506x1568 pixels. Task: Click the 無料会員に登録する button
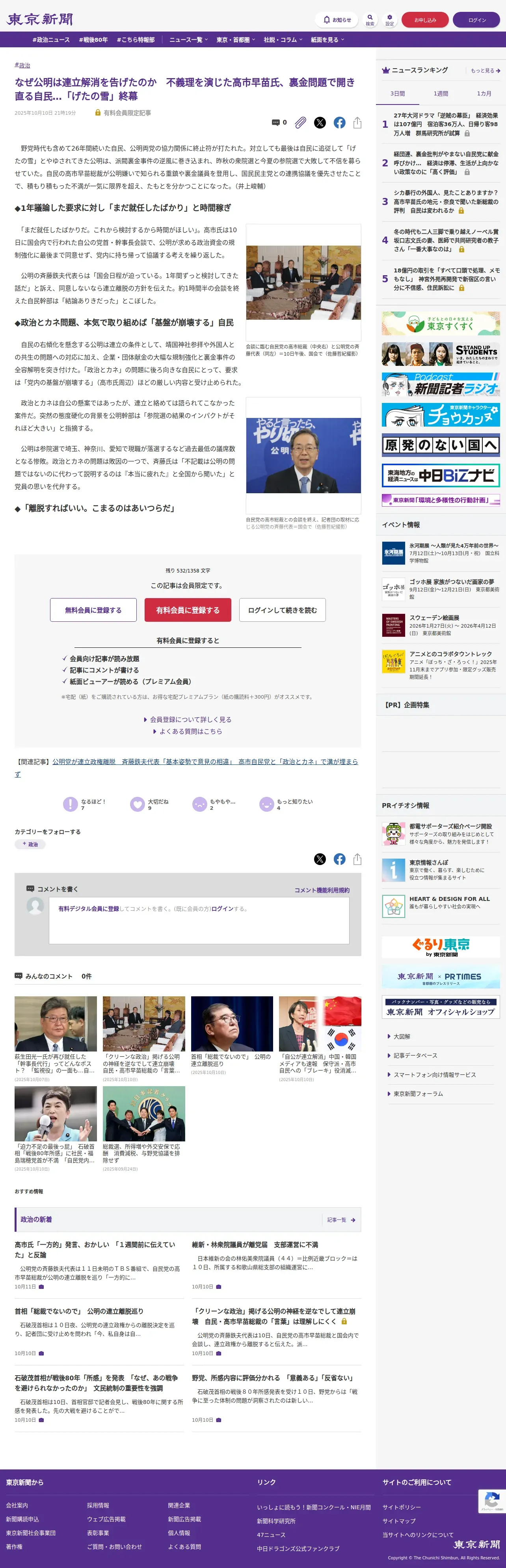93,610
